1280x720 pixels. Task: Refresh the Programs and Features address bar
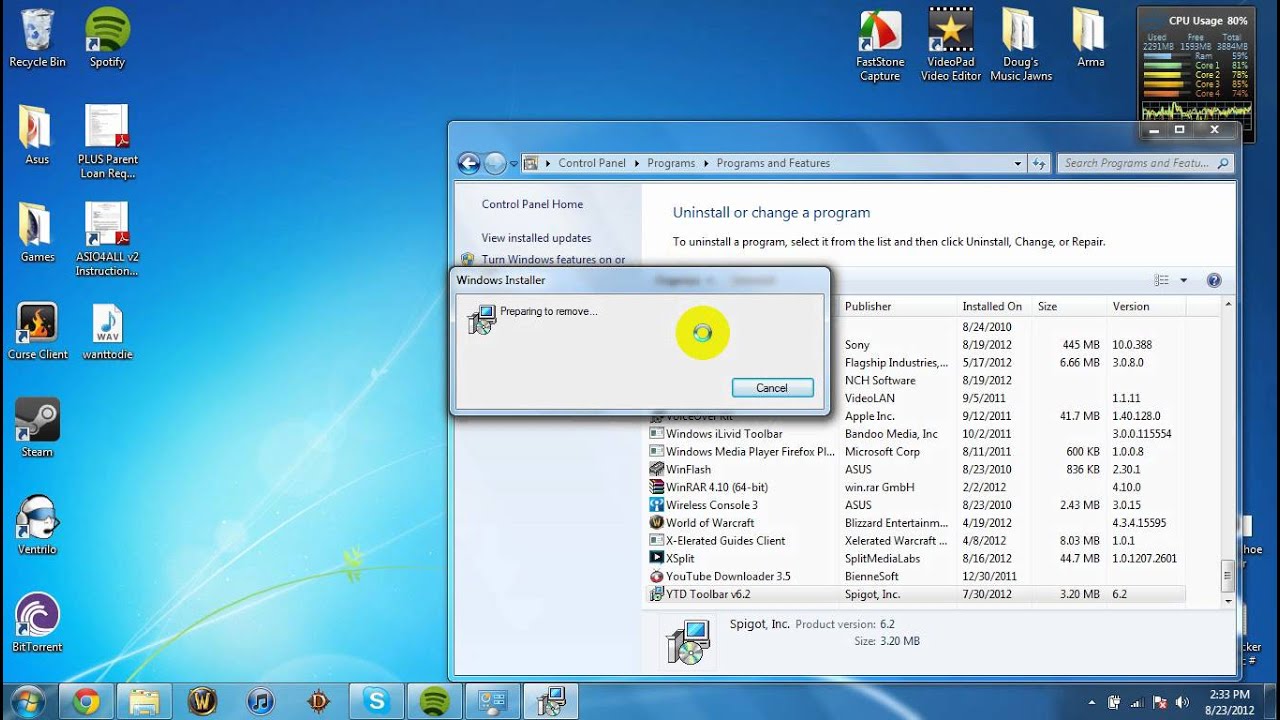click(x=1039, y=163)
